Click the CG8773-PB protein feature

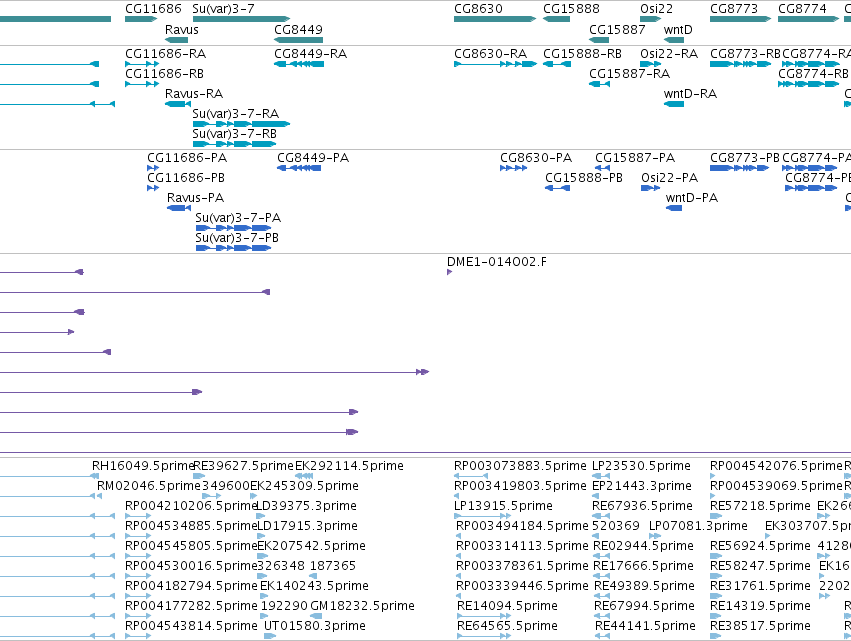point(740,168)
